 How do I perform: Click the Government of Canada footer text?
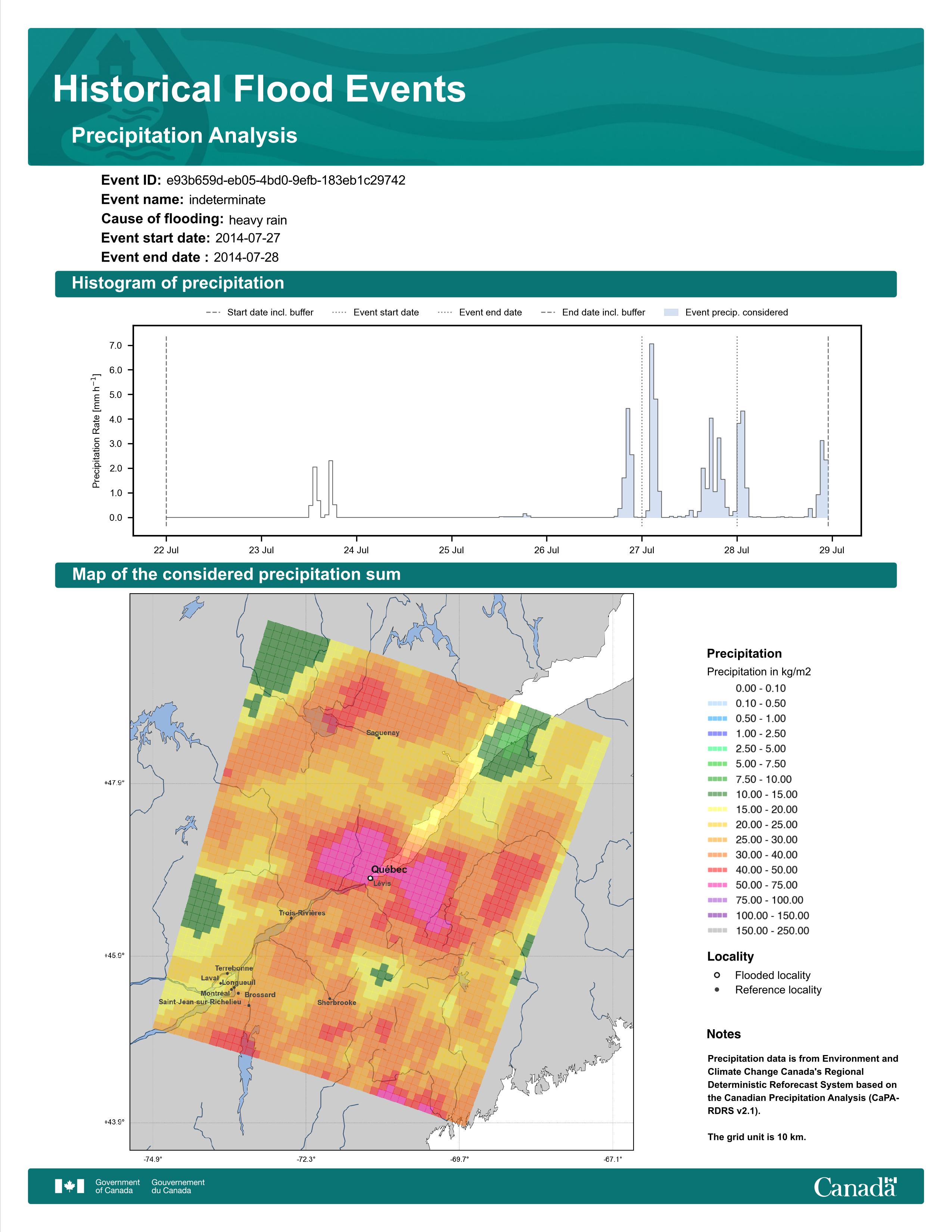click(117, 1186)
